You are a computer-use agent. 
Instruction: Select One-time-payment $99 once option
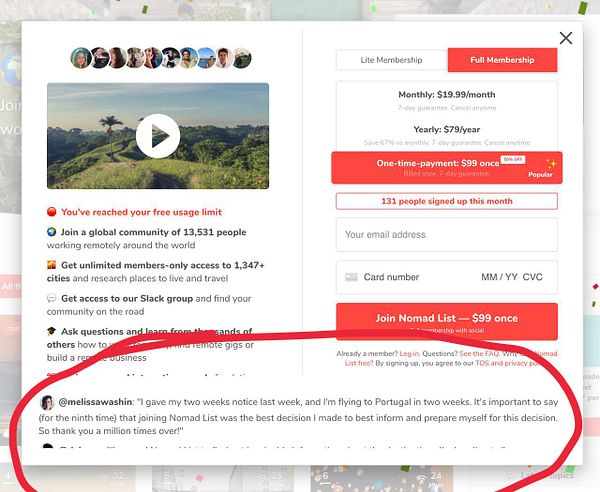click(447, 168)
